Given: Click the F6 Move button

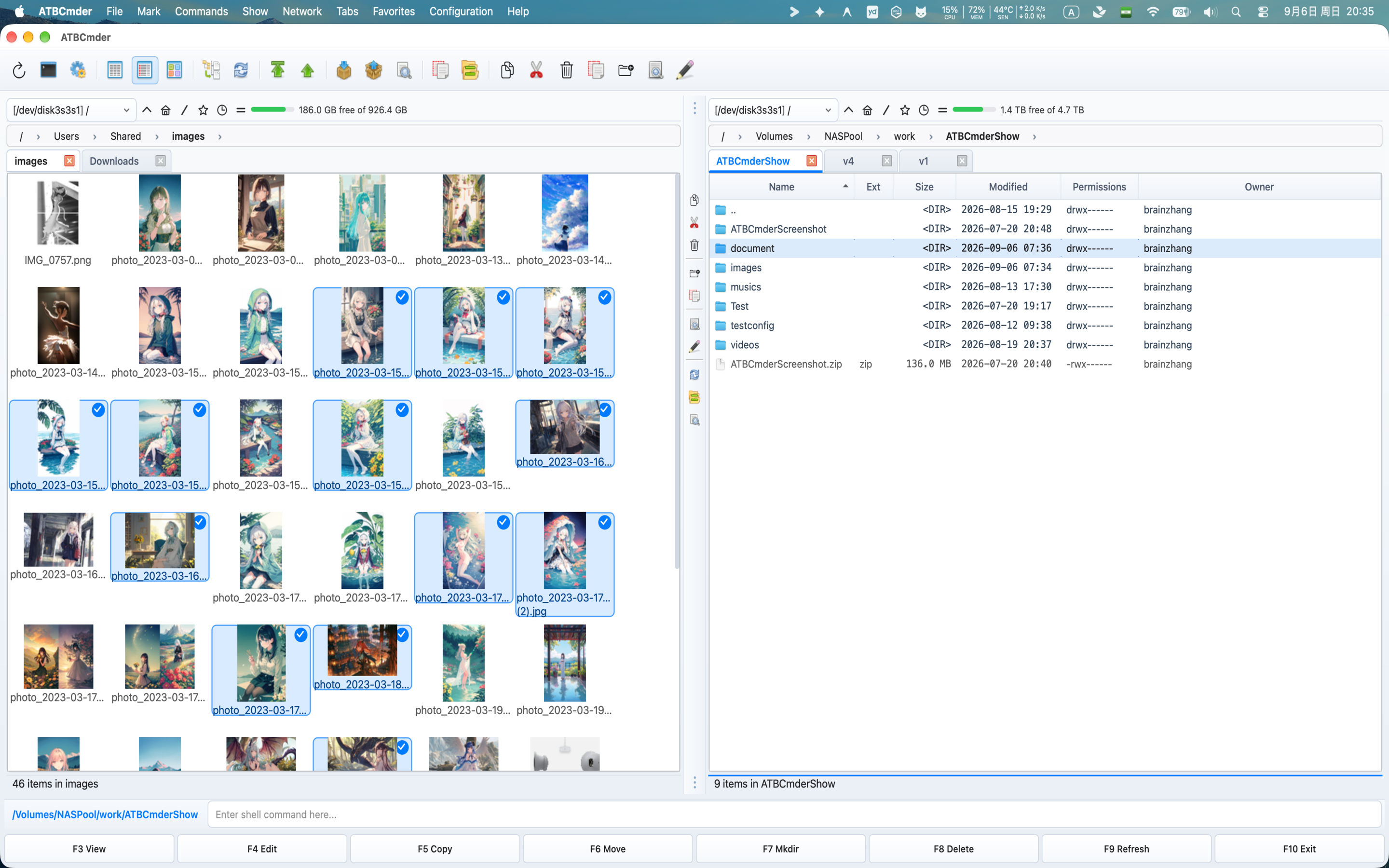Looking at the screenshot, I should 608,849.
